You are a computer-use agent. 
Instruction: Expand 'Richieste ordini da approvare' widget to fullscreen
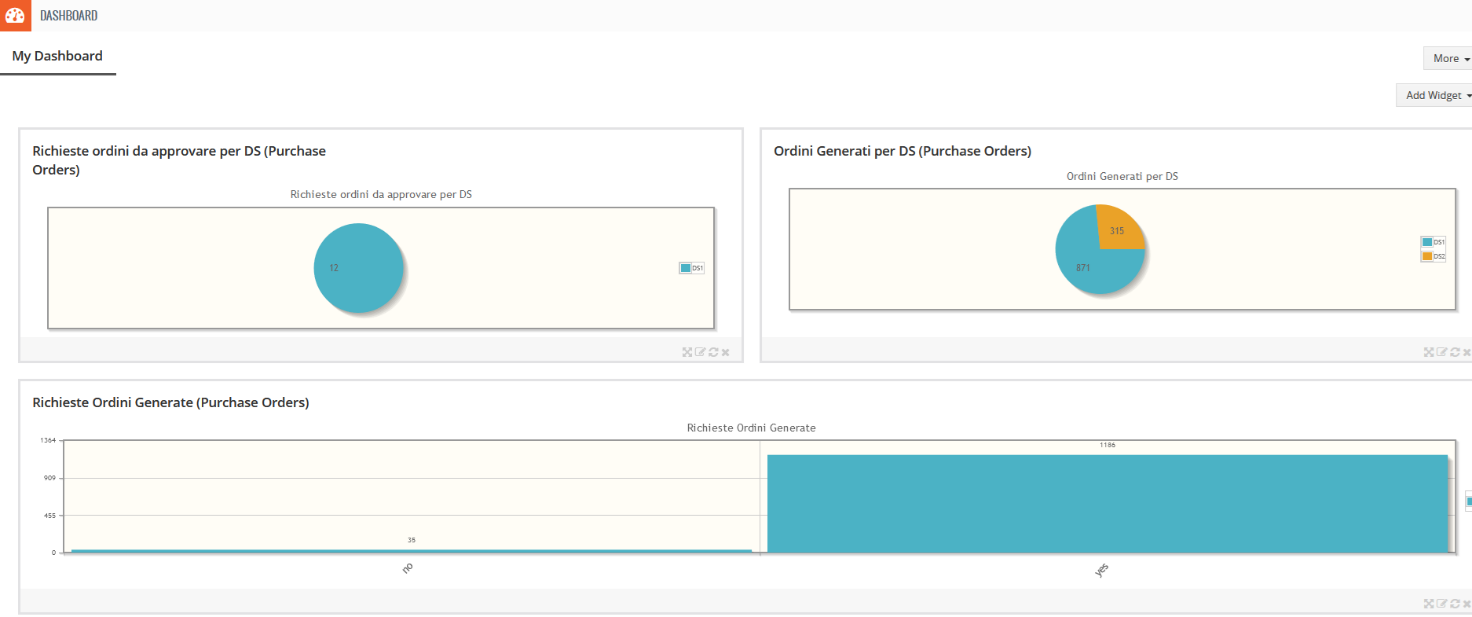point(687,352)
